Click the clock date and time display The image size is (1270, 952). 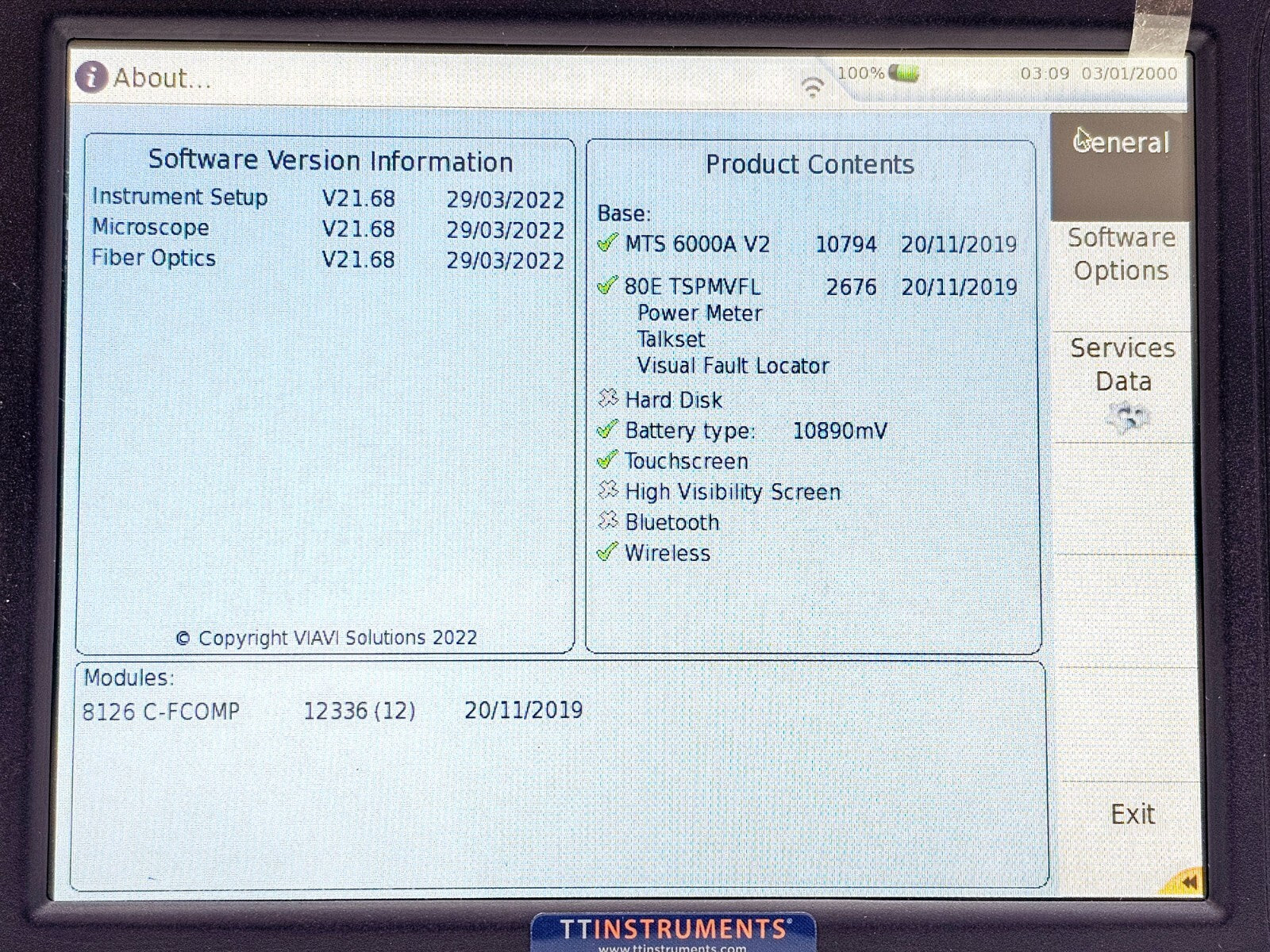(1099, 74)
